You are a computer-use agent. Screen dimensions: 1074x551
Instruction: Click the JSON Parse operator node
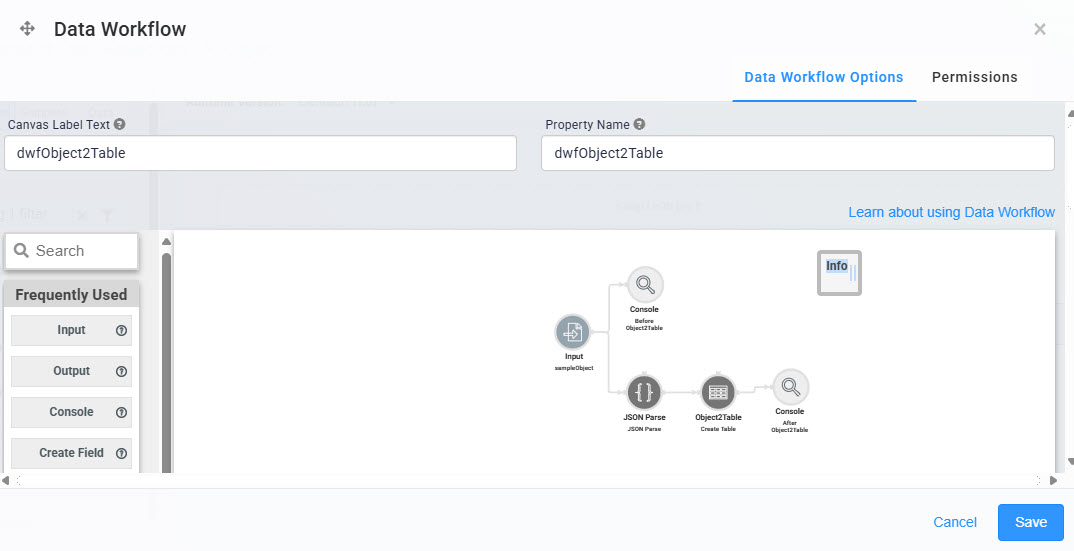(645, 392)
